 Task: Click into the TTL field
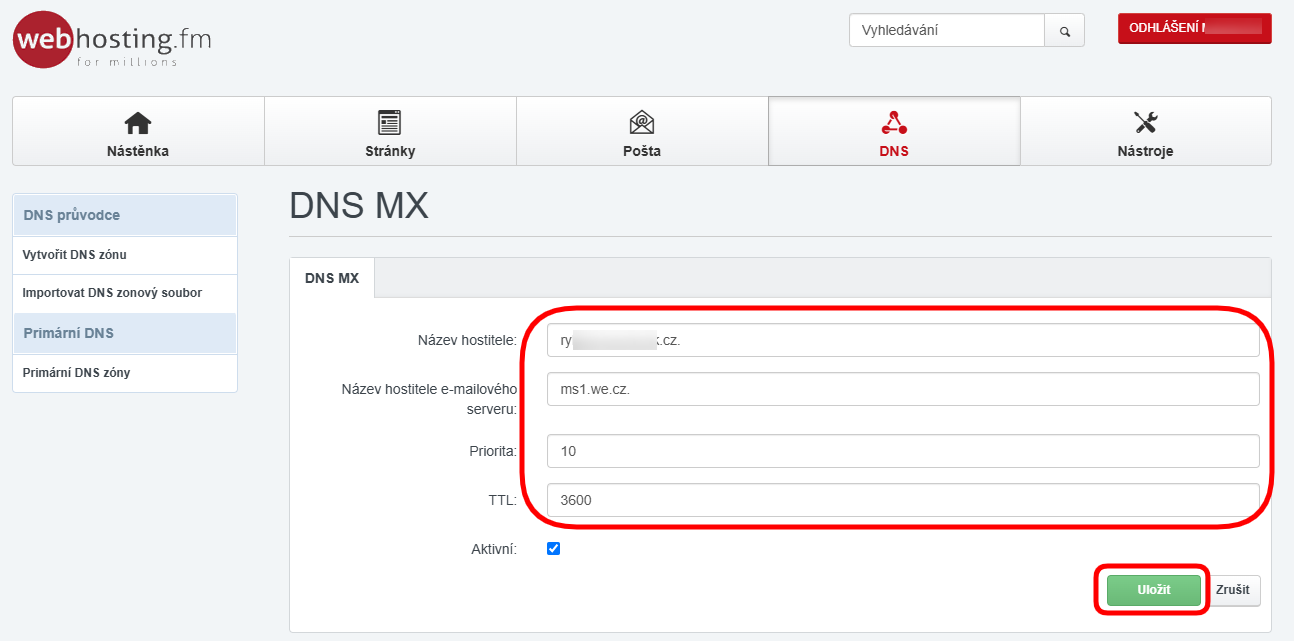(x=902, y=500)
